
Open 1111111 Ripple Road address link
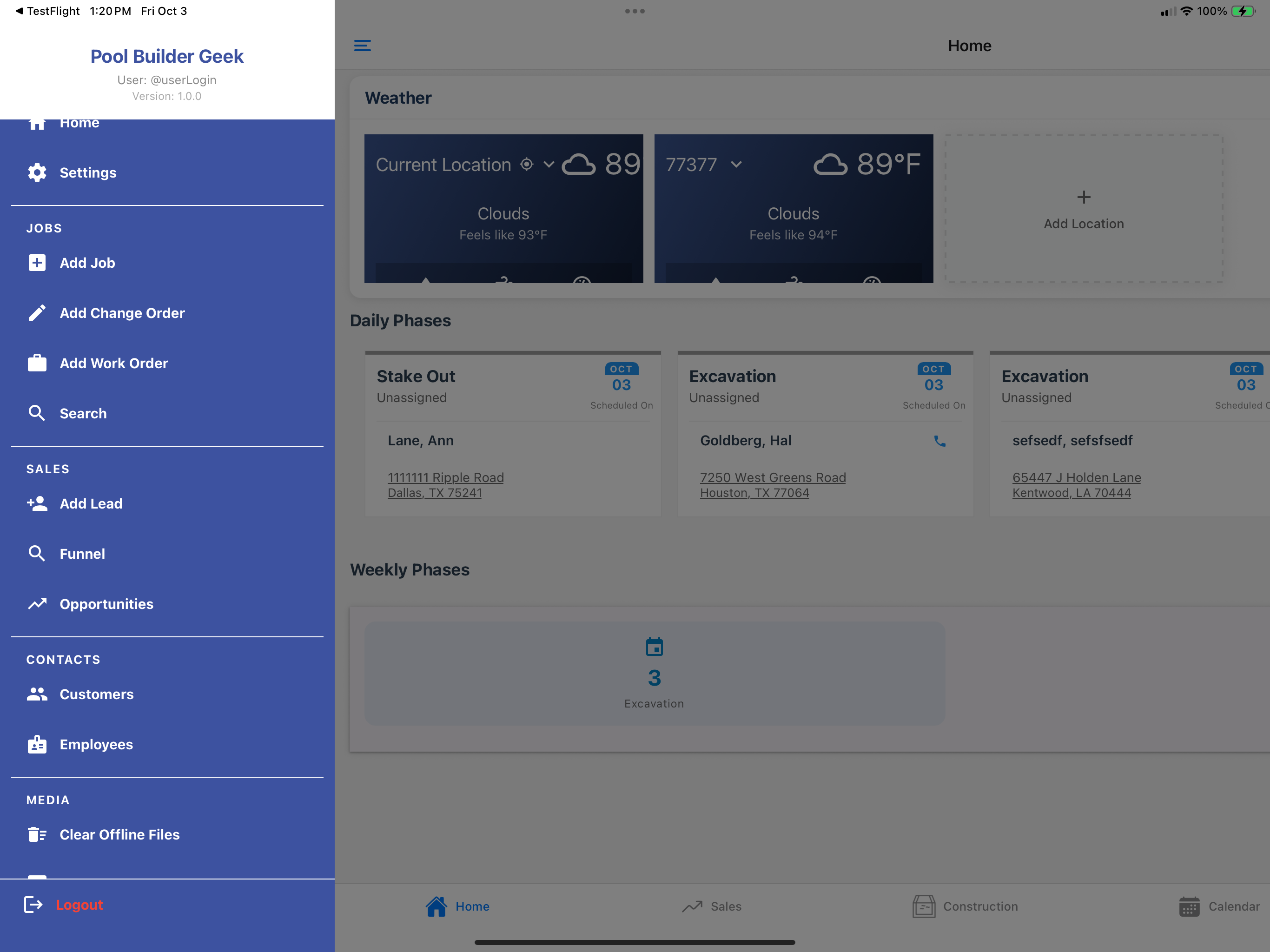click(x=445, y=485)
